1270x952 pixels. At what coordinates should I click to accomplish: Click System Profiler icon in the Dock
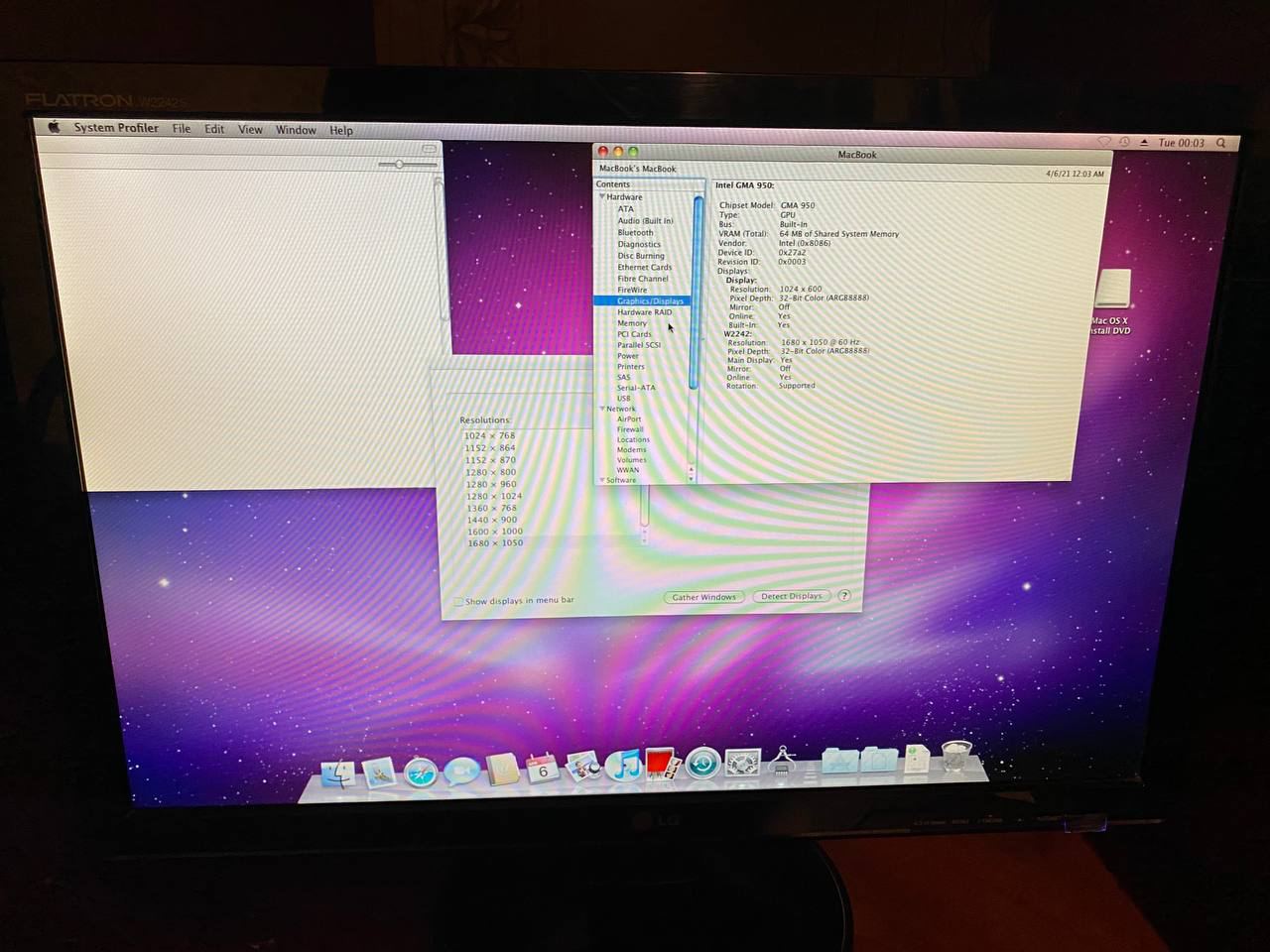pos(783,763)
